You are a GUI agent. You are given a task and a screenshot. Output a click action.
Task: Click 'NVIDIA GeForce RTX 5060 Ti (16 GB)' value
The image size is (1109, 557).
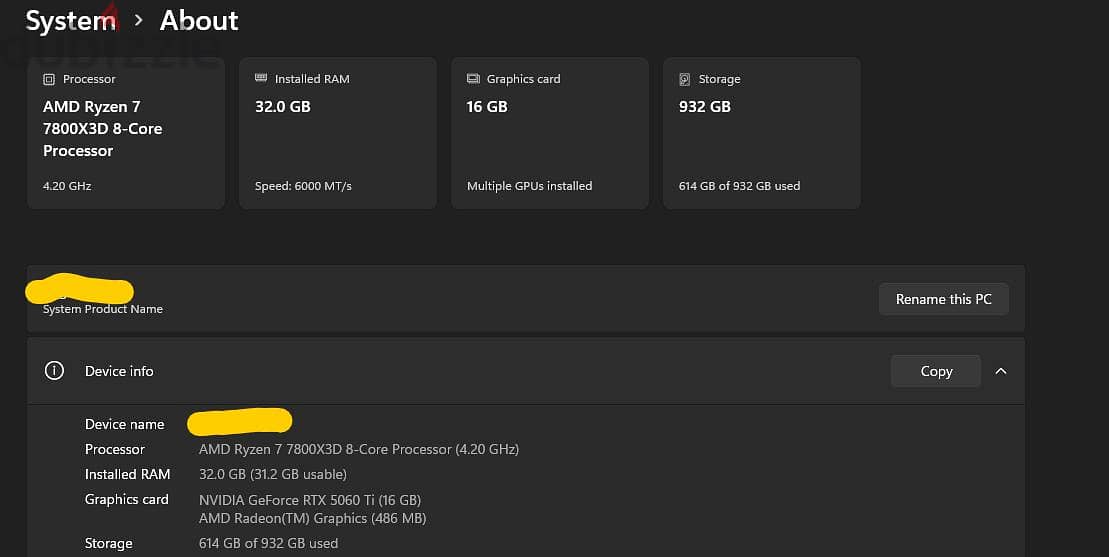coord(310,500)
